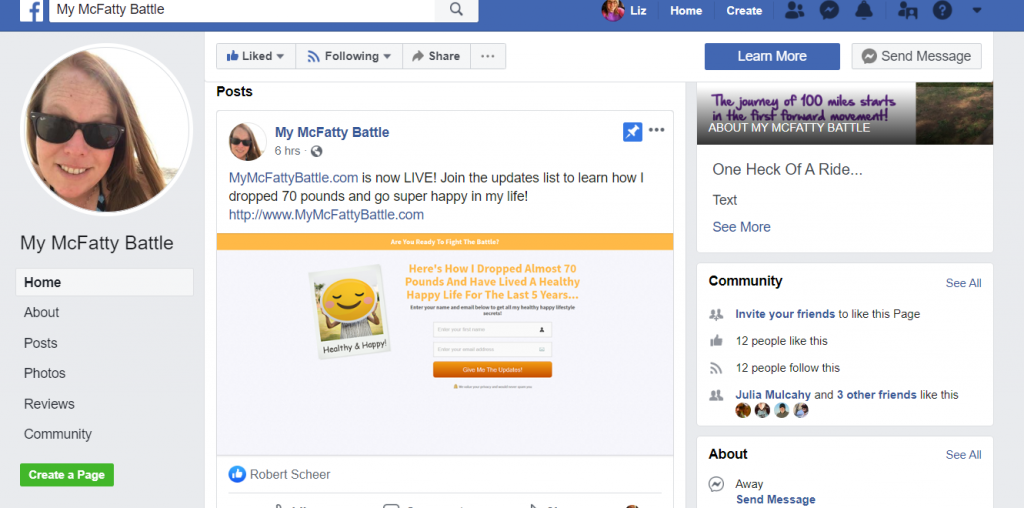The image size is (1024, 508).
Task: Open the http://www.MyMcFattyBattle.com link
Action: tap(326, 215)
